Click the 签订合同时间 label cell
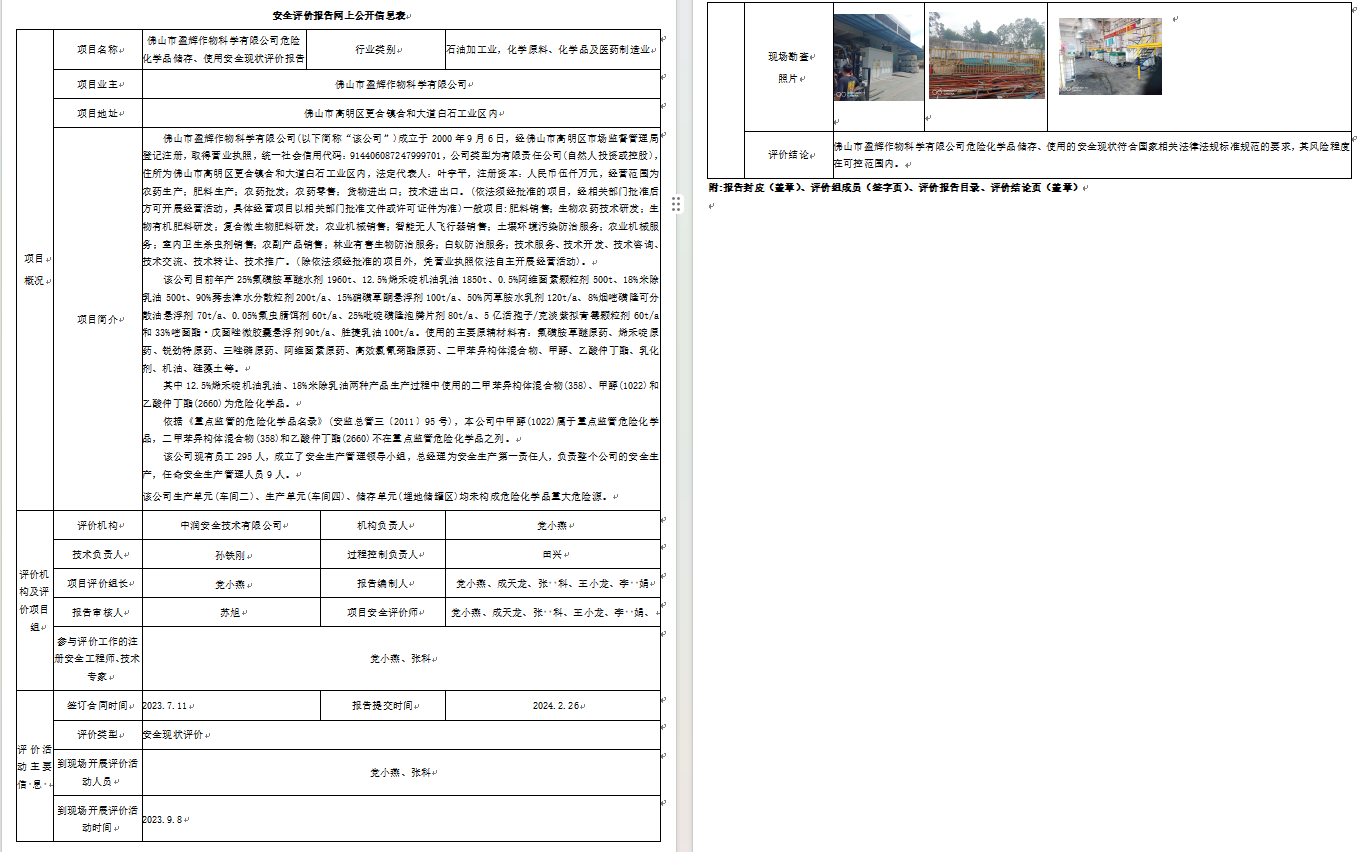Image resolution: width=1367 pixels, height=852 pixels. 96,705
